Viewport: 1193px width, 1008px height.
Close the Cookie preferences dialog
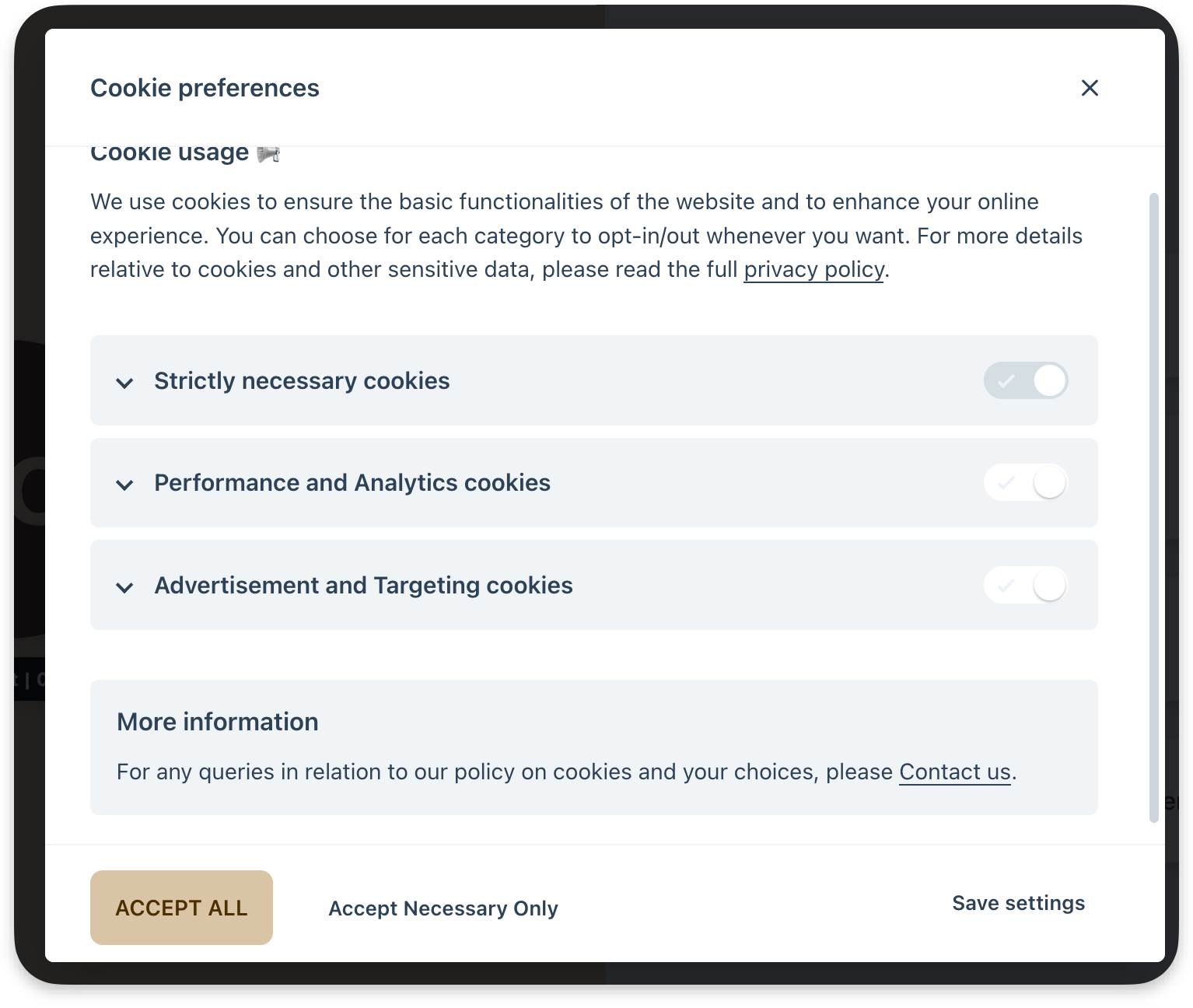point(1090,88)
